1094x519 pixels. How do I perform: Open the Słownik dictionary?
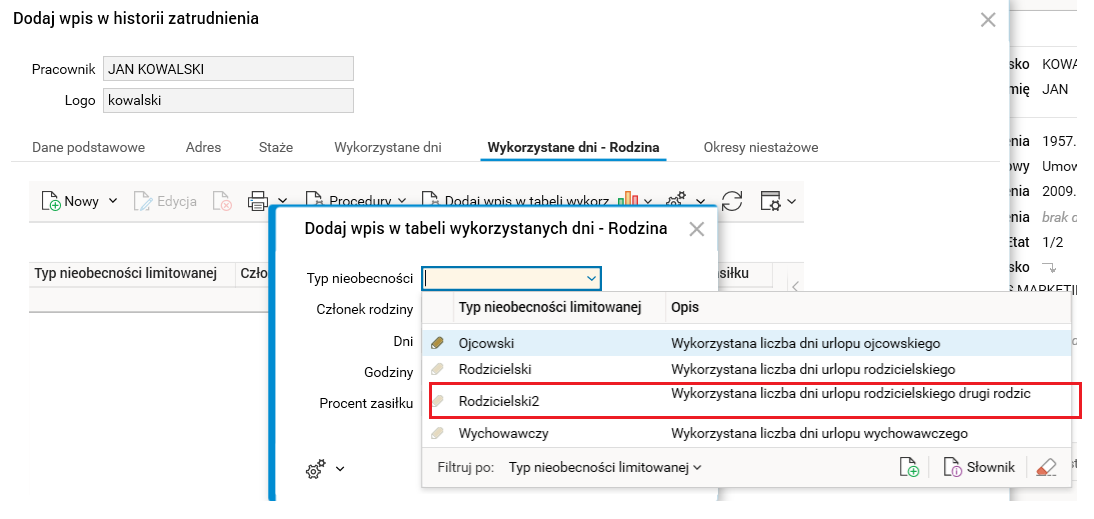click(979, 467)
